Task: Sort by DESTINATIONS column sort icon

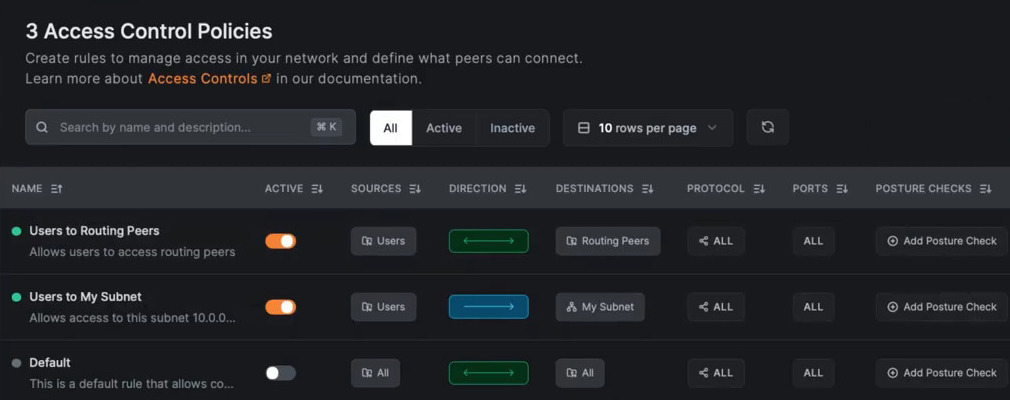Action: coord(647,189)
